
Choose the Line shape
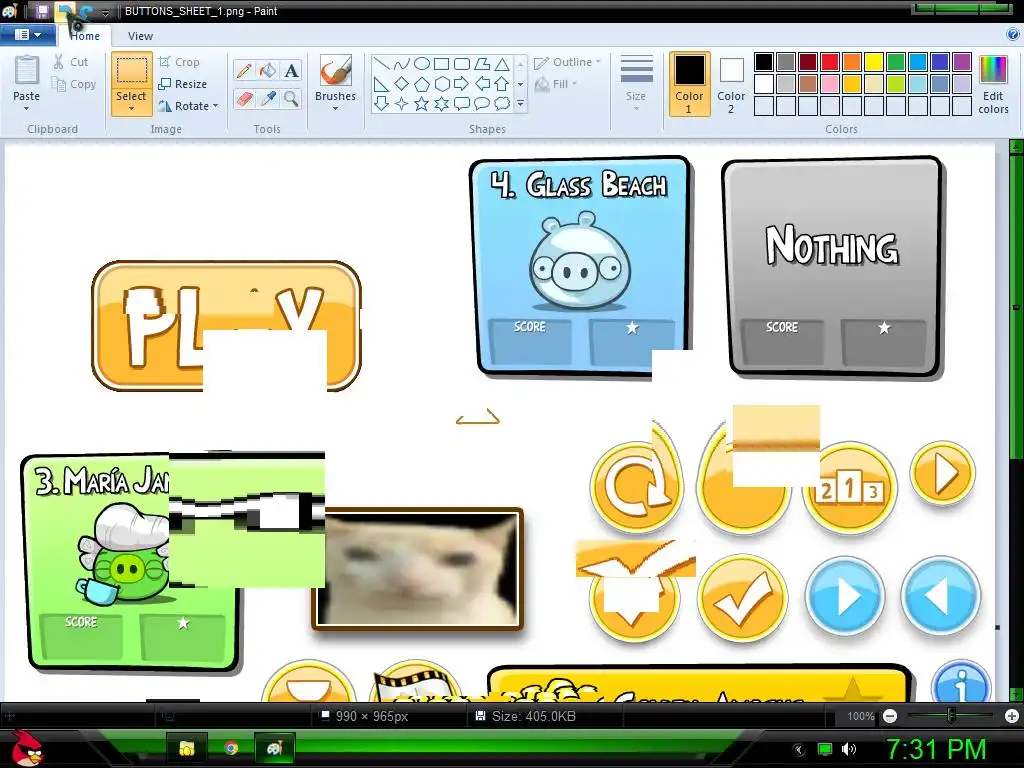coord(381,64)
